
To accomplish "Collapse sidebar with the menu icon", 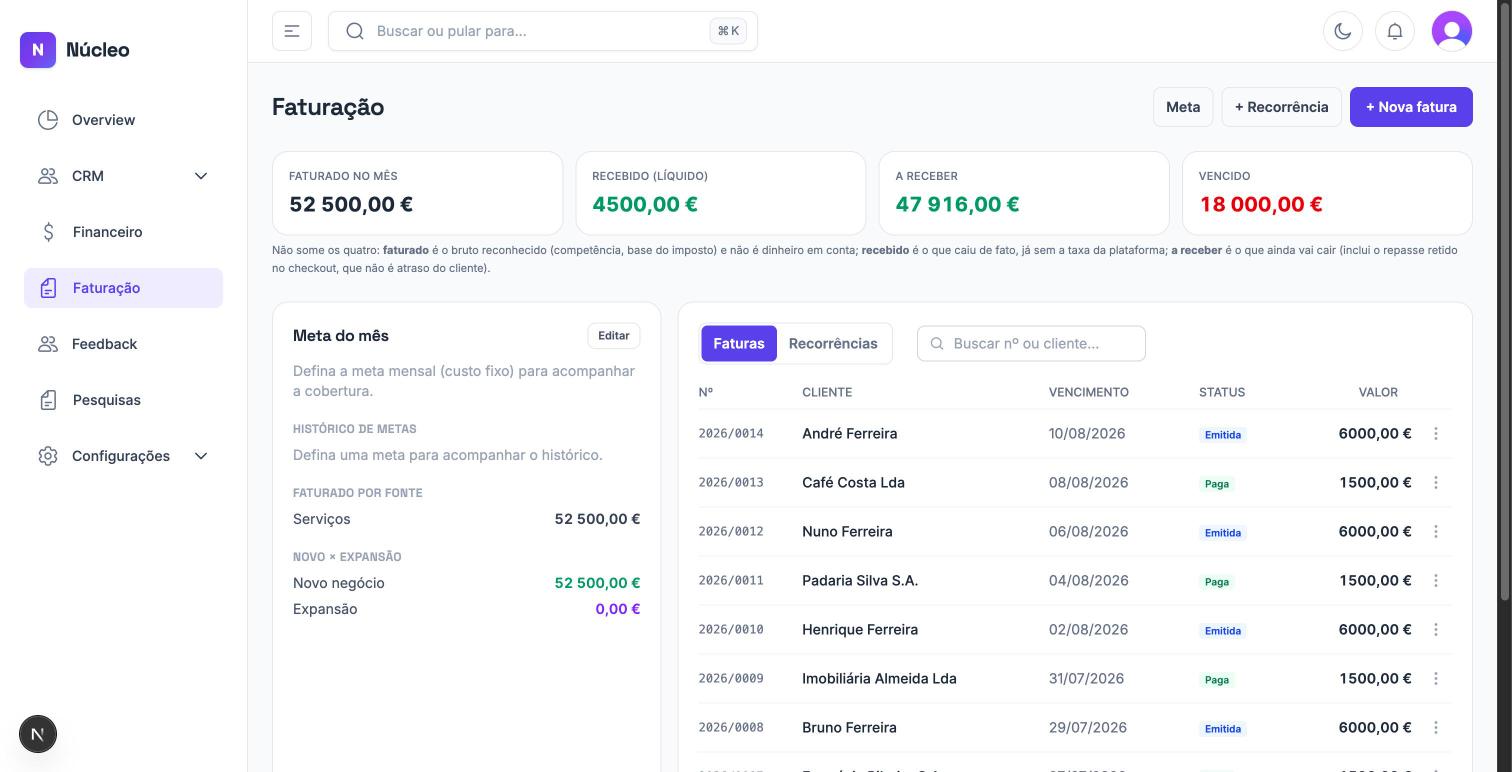I will [292, 31].
